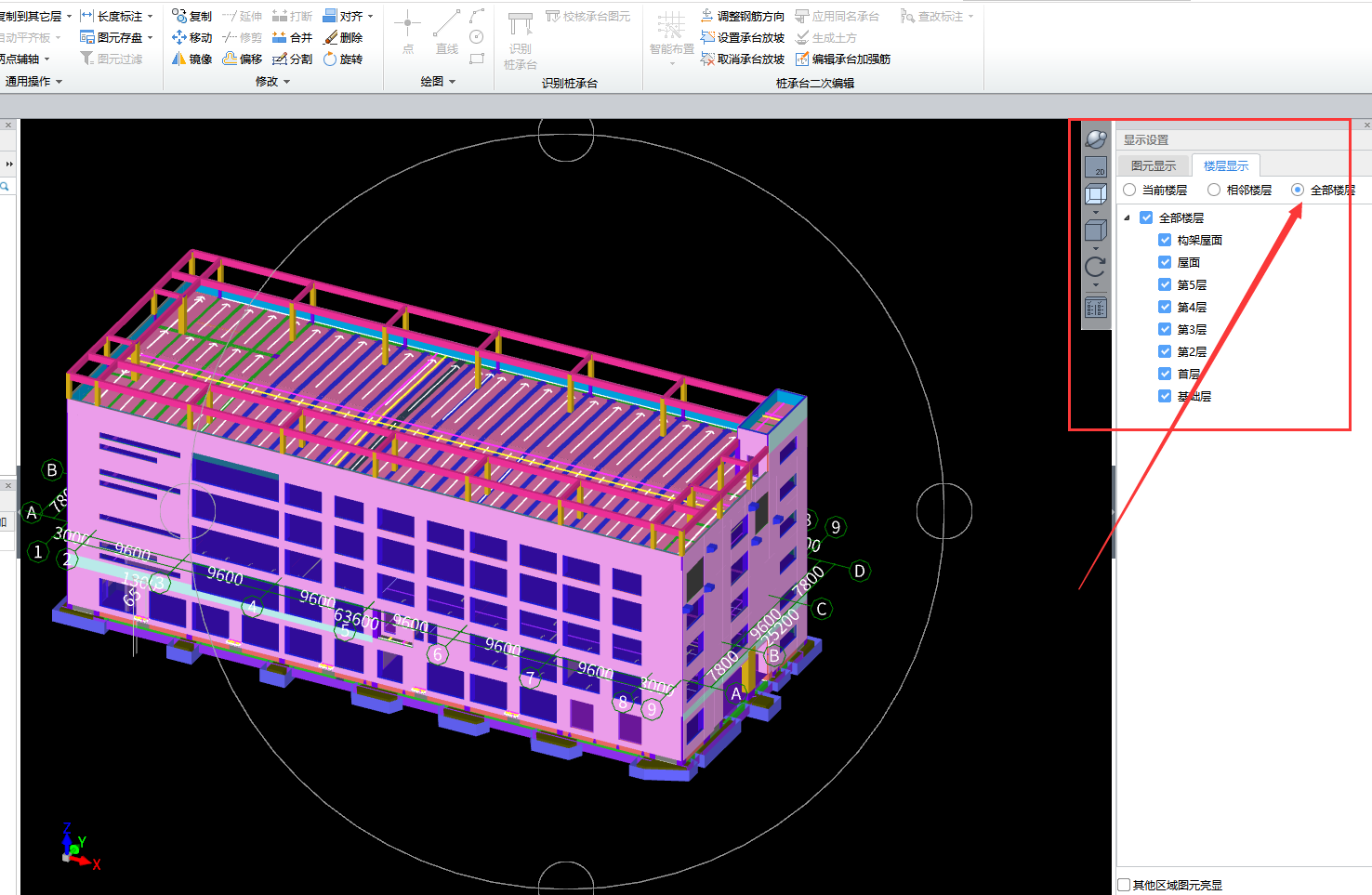Open display settings list icon

(x=1096, y=307)
